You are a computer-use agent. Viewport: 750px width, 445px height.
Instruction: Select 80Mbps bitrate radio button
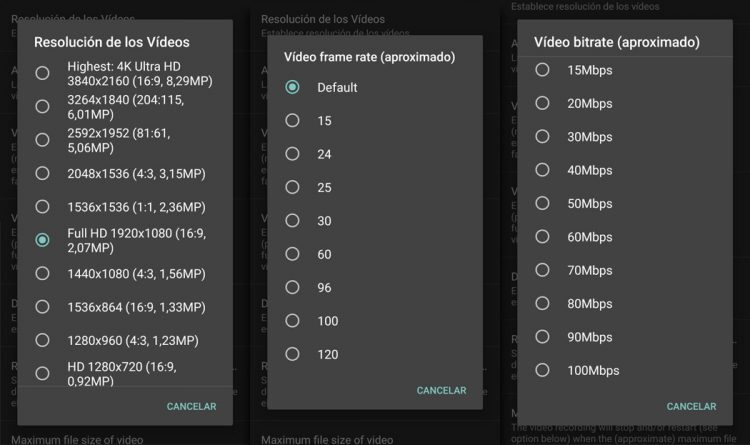click(542, 303)
